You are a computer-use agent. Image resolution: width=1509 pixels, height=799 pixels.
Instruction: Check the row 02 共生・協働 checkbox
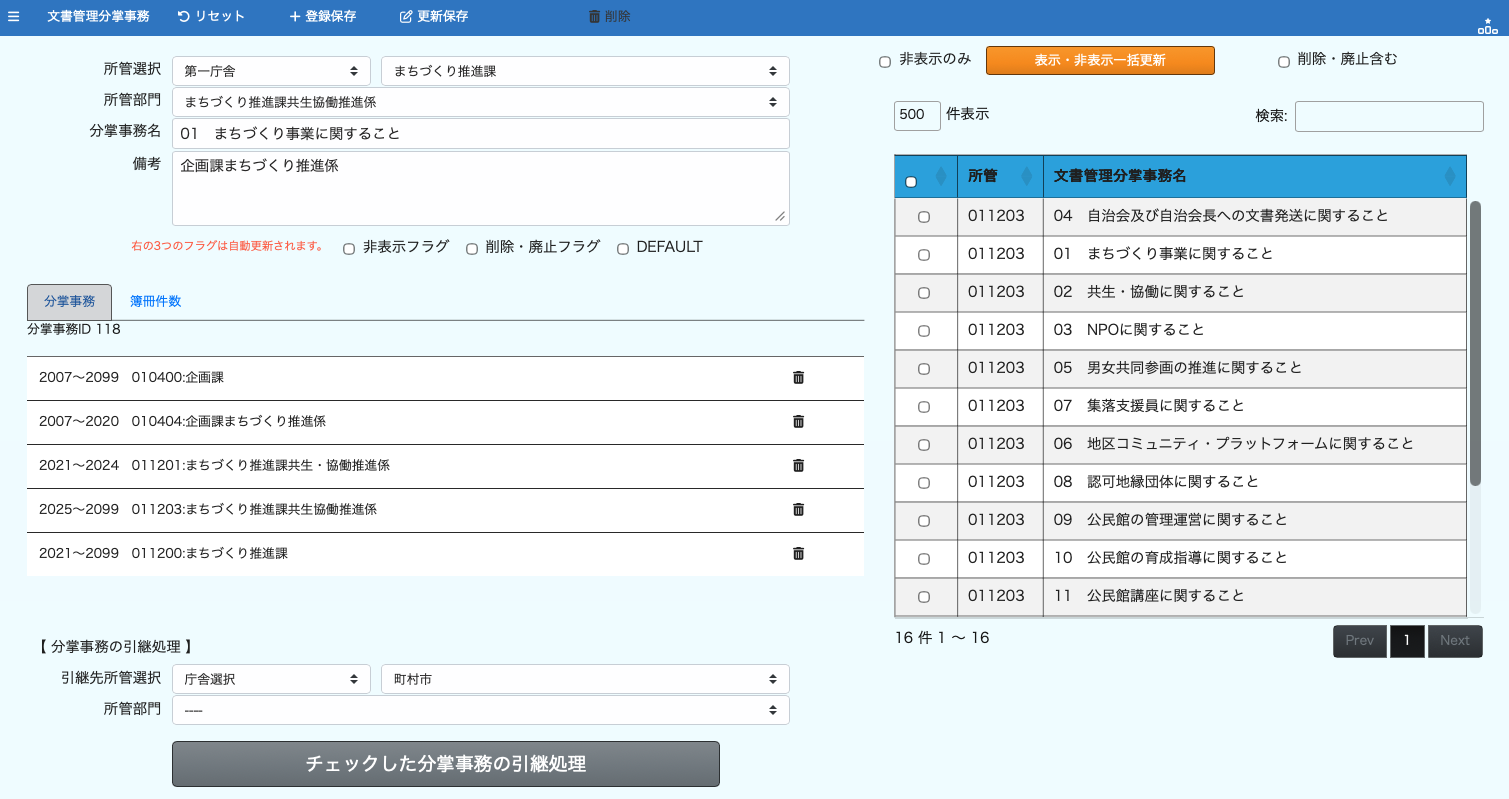coord(924,293)
